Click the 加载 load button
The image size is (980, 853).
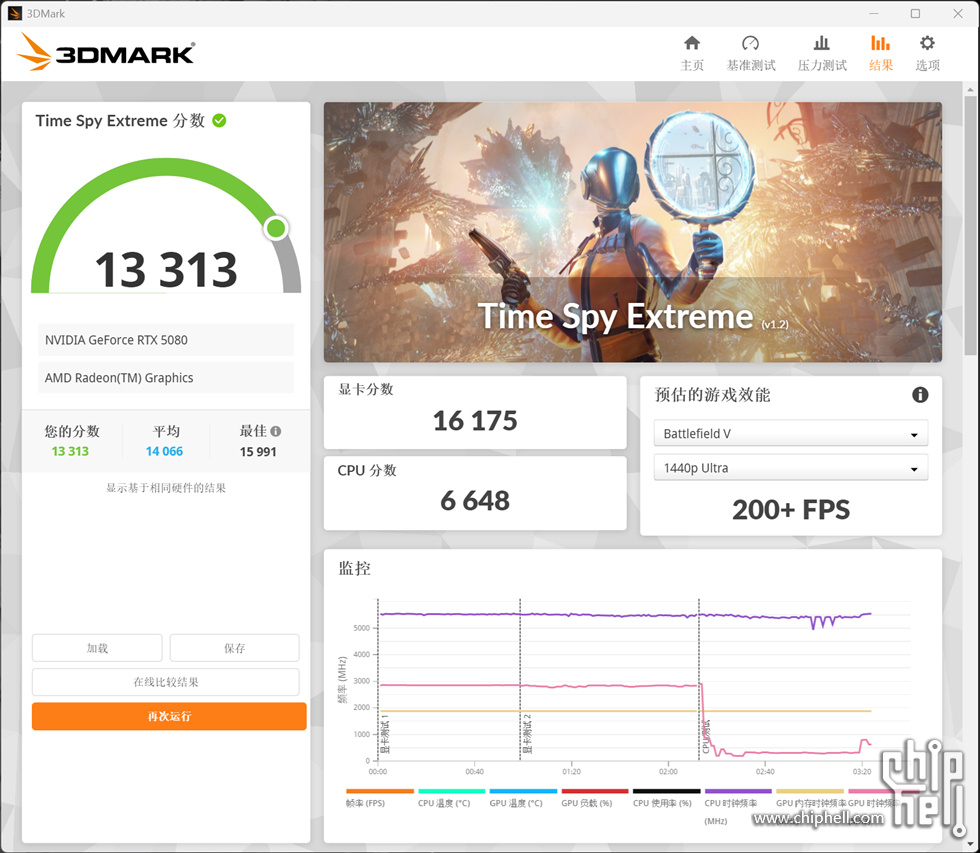97,648
